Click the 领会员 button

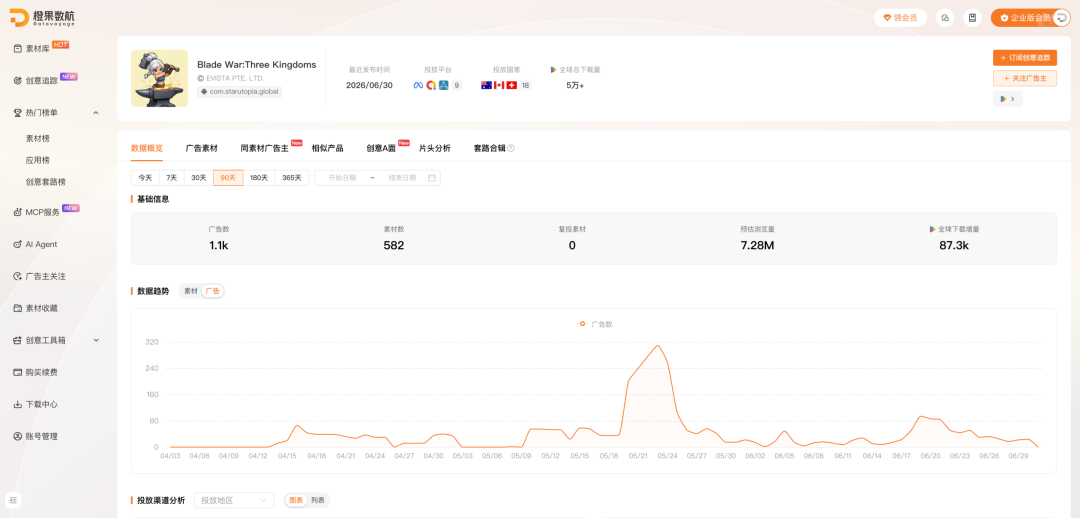point(900,18)
